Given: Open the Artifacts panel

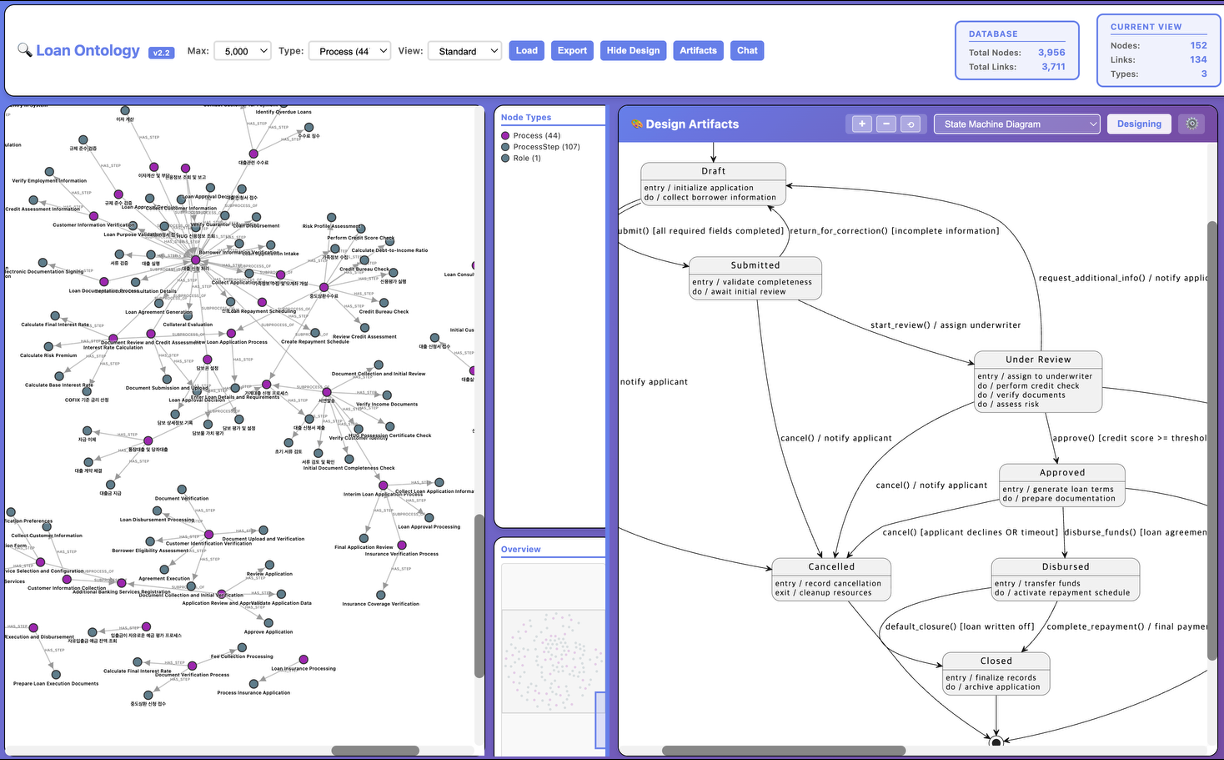Looking at the screenshot, I should click(x=698, y=51).
